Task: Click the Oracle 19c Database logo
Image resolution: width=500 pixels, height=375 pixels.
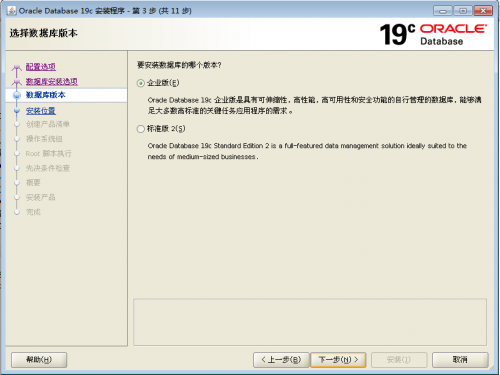Action: click(x=433, y=34)
